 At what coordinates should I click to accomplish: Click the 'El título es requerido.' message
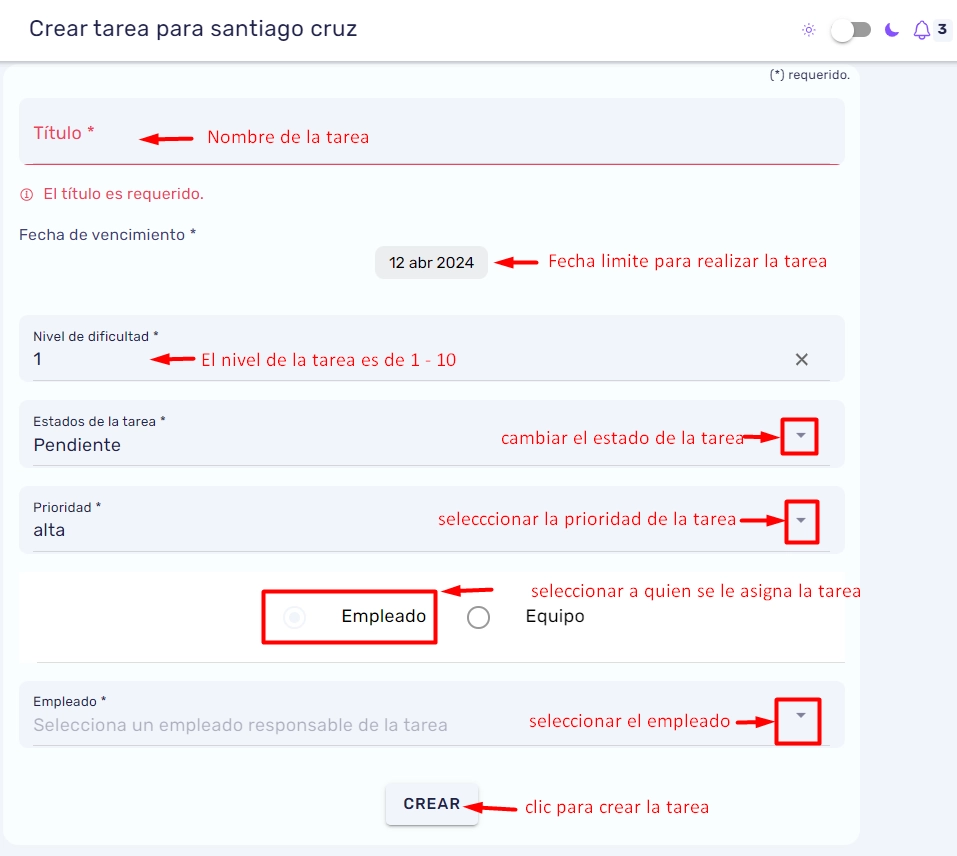click(123, 194)
